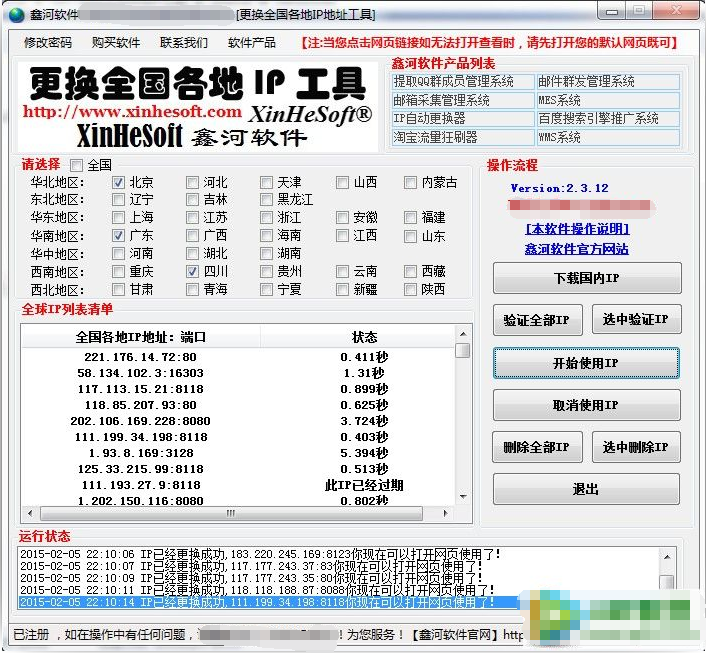
Task: Open the www.xinhesoft.com banner link
Action: [x=132, y=112]
